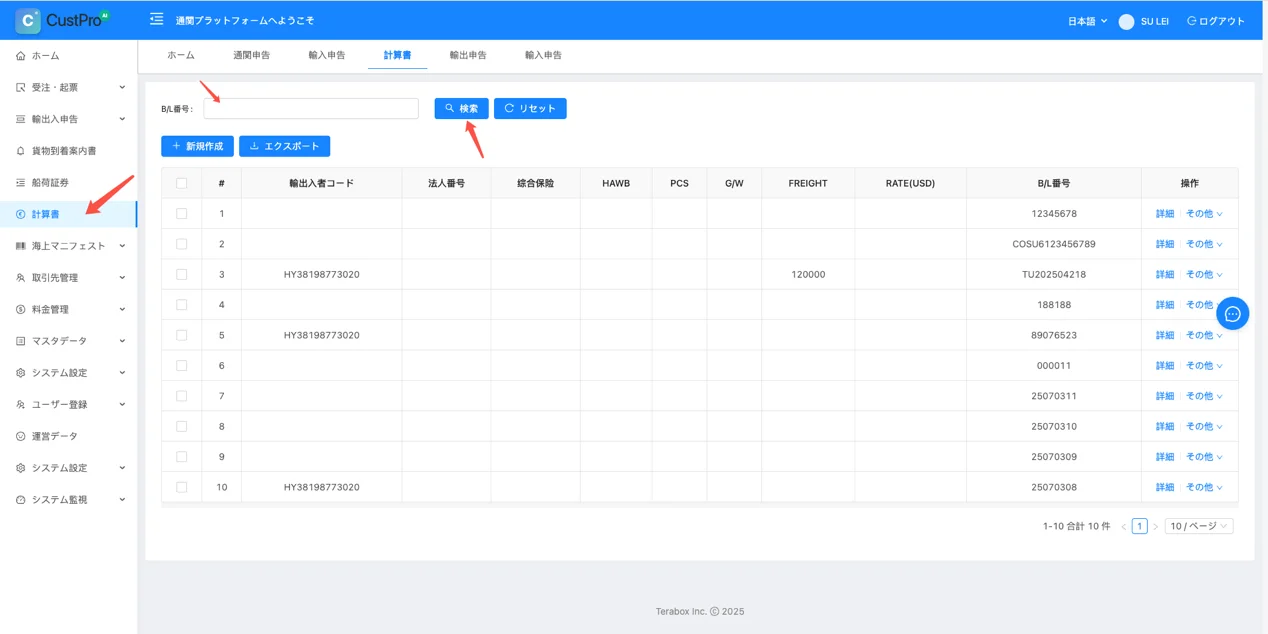This screenshot has height=634, width=1268.
Task: Open 詳細 link for row TU202504218
Action: click(x=1165, y=274)
